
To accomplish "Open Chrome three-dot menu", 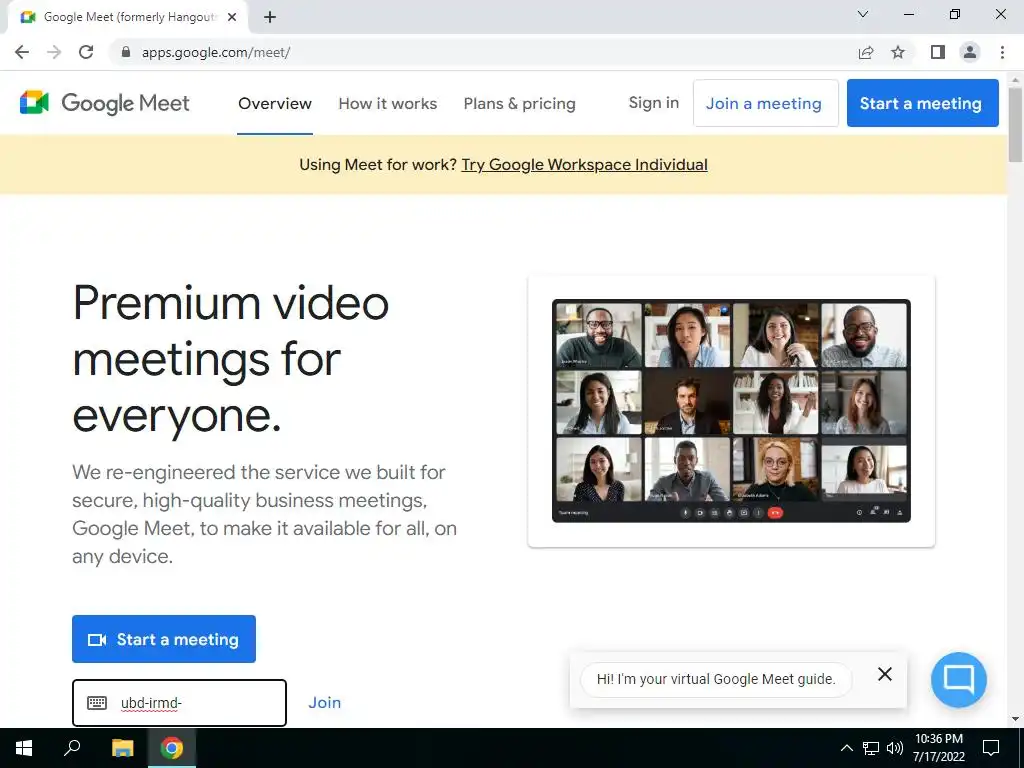I will 1002,52.
